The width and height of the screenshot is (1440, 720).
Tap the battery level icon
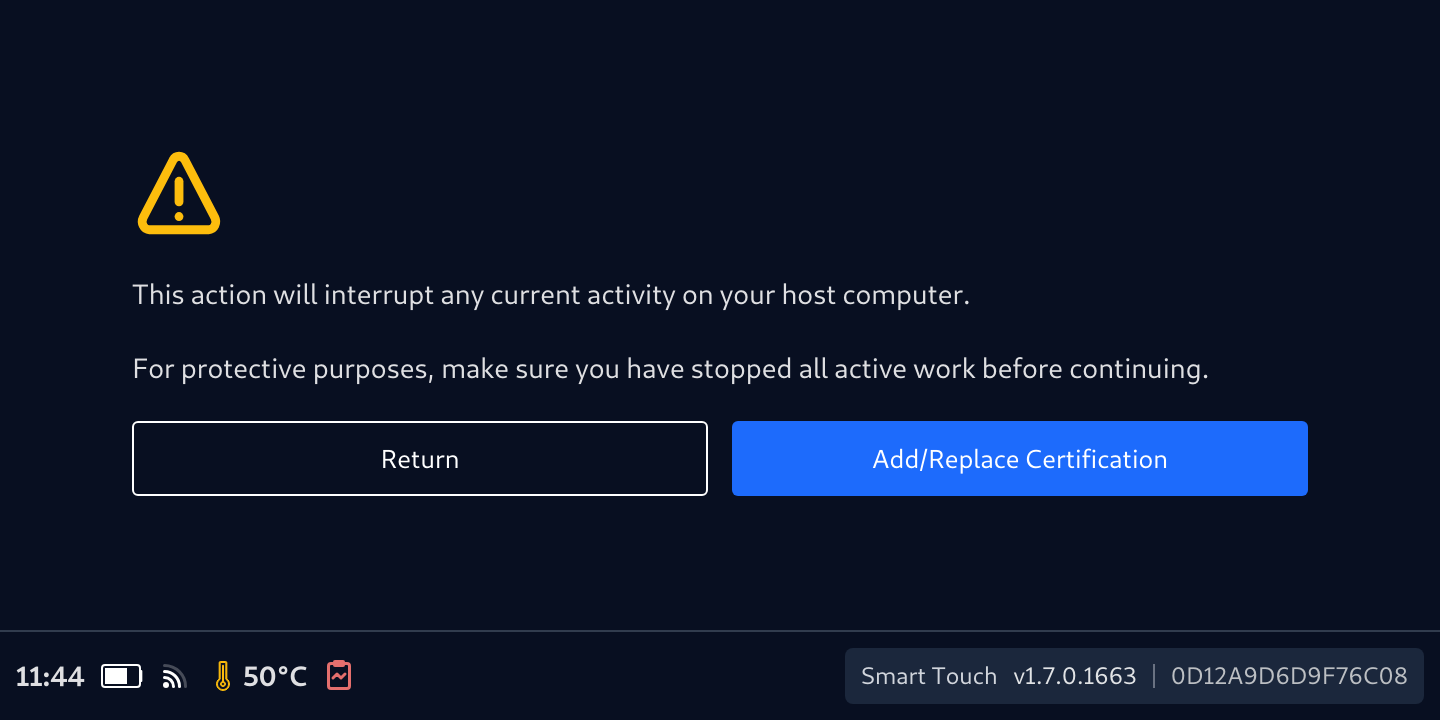coord(121,677)
